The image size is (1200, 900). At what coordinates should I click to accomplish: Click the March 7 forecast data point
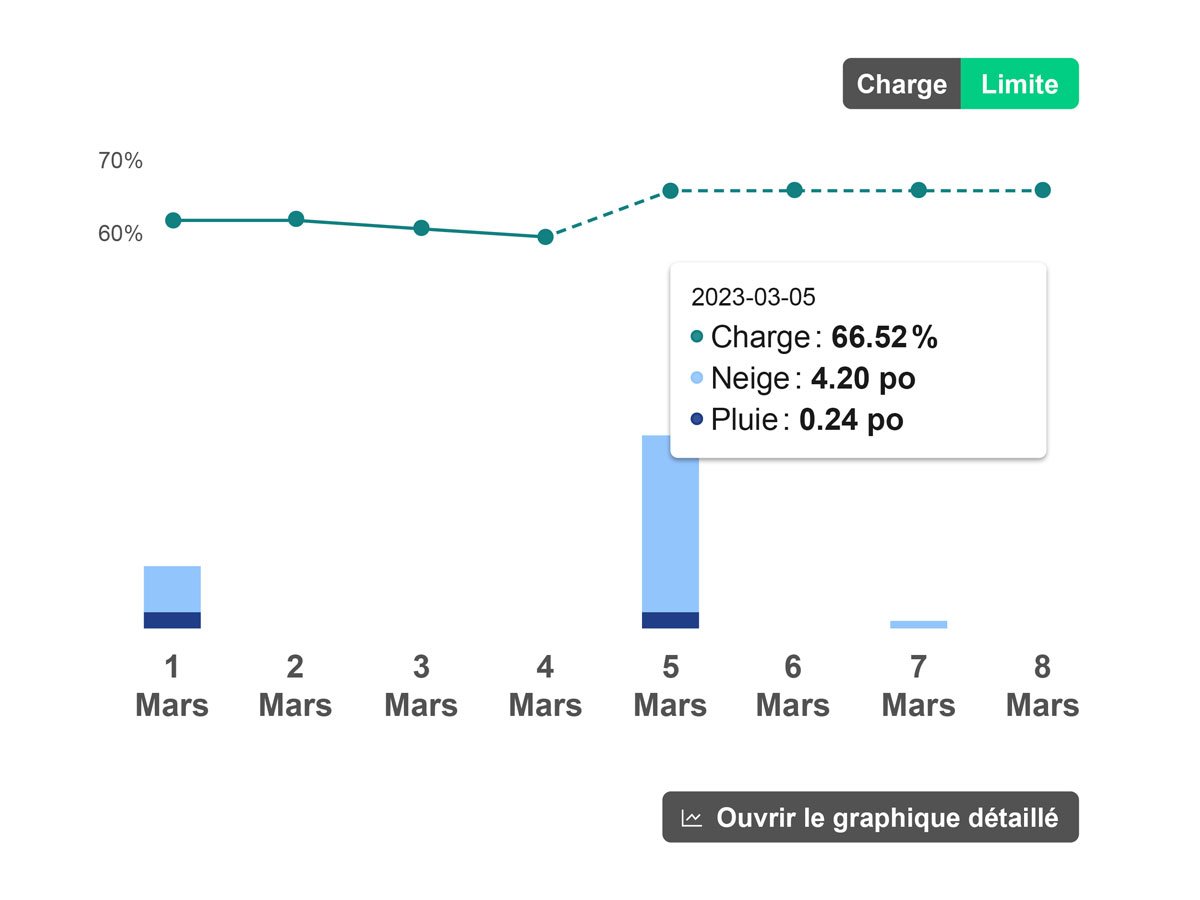(918, 190)
